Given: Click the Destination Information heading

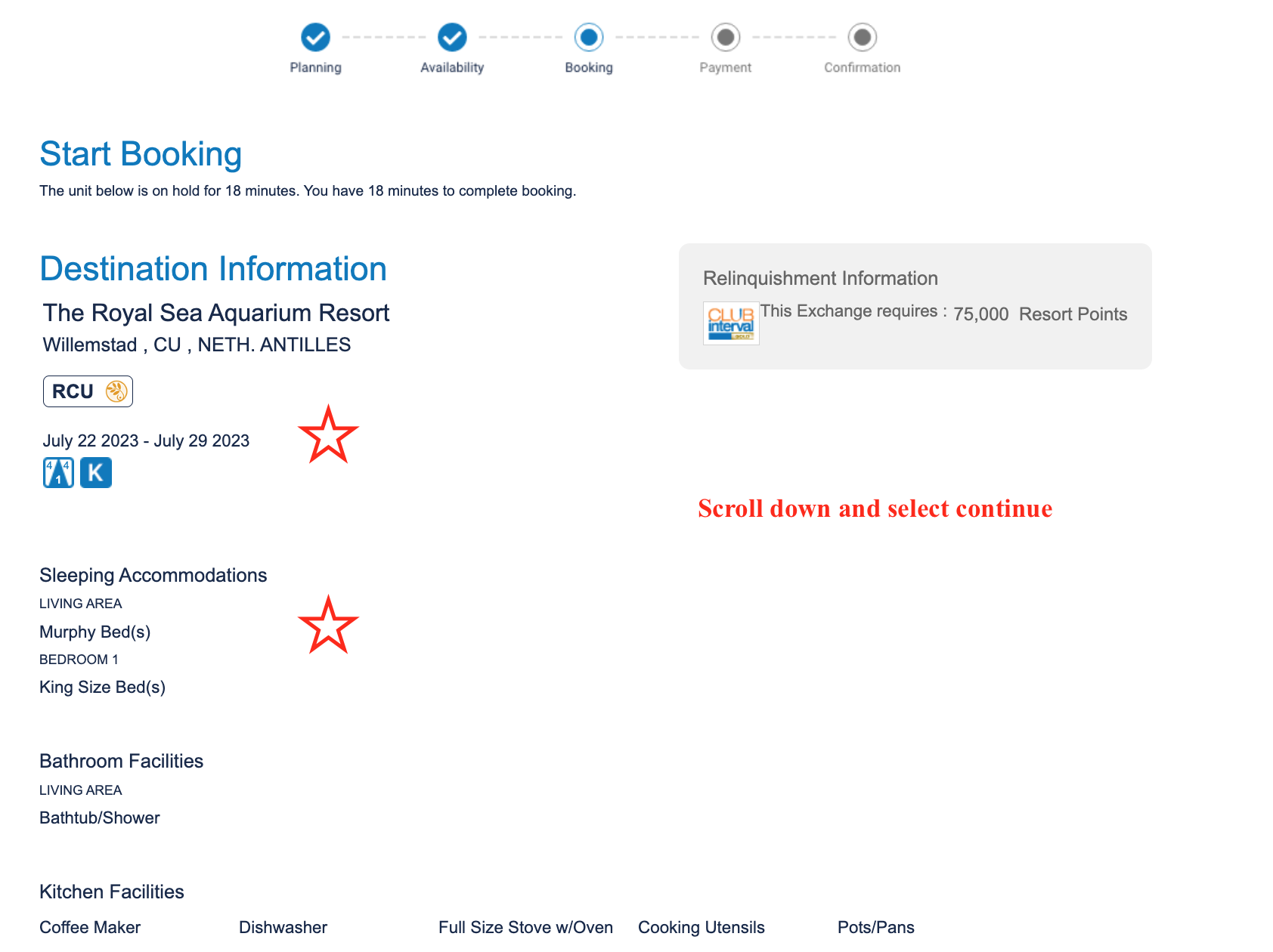Looking at the screenshot, I should pos(213,269).
